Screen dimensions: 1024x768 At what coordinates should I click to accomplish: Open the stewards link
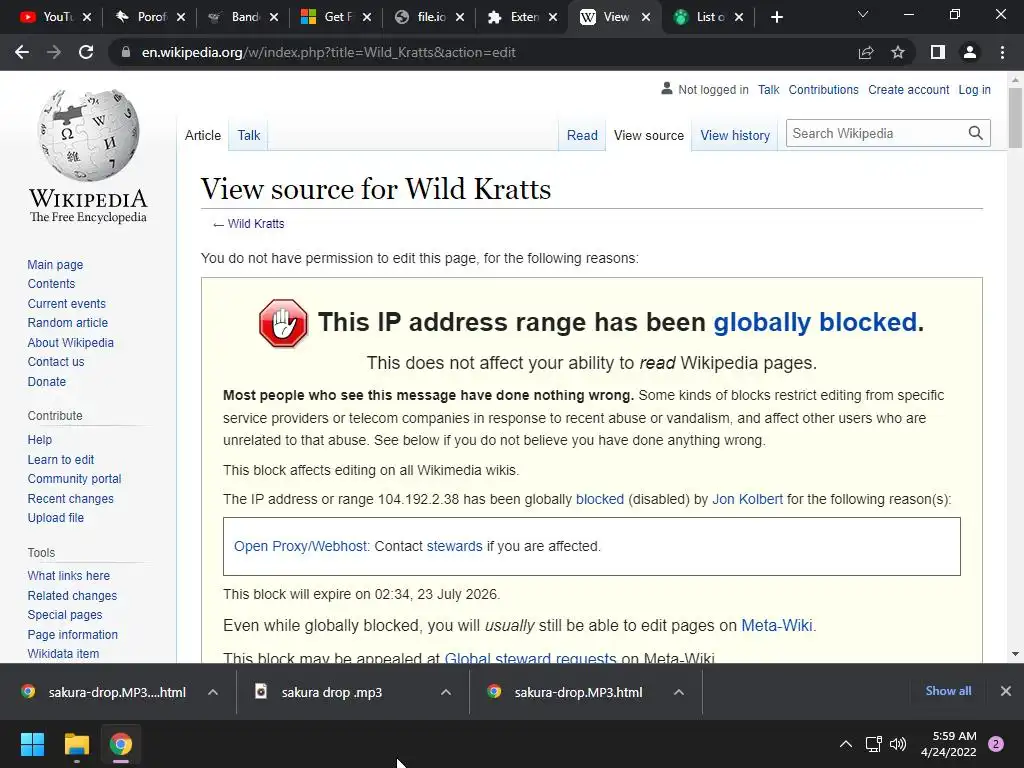coord(455,546)
